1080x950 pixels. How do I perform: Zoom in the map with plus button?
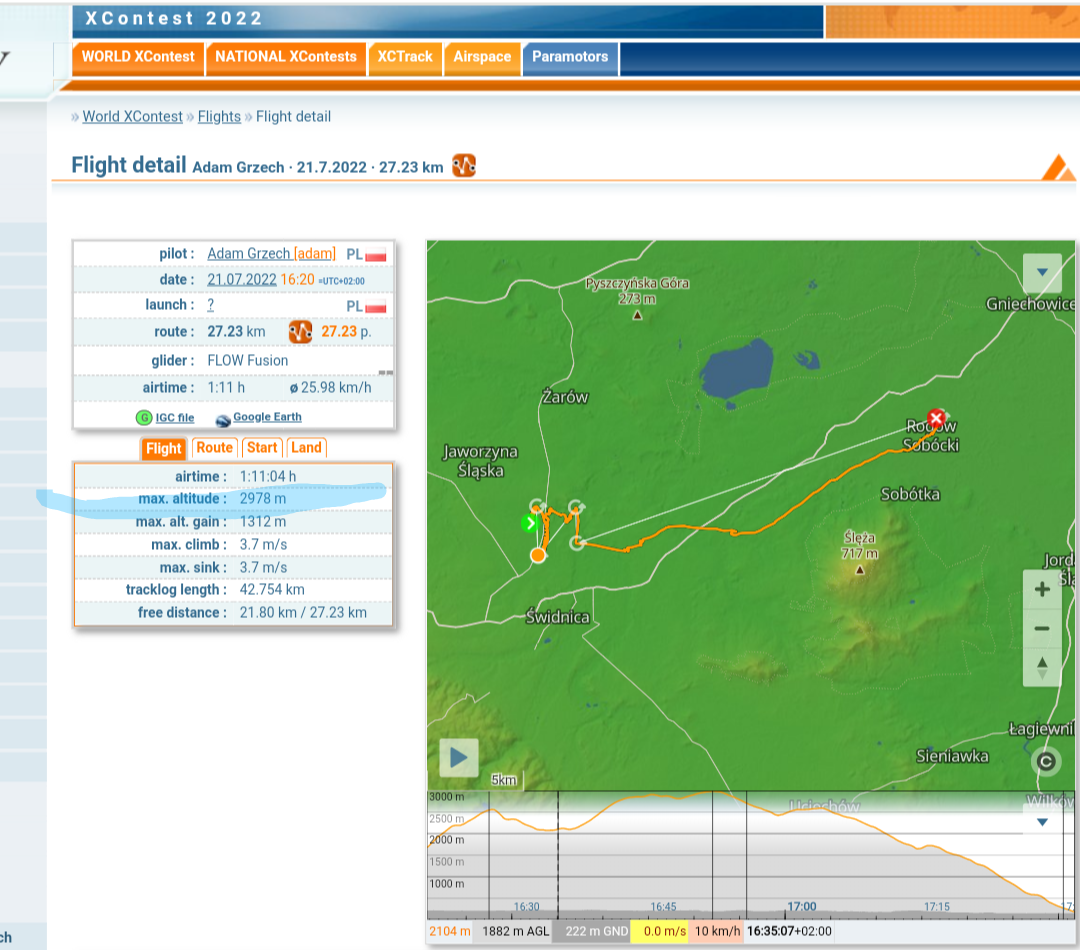(1042, 589)
